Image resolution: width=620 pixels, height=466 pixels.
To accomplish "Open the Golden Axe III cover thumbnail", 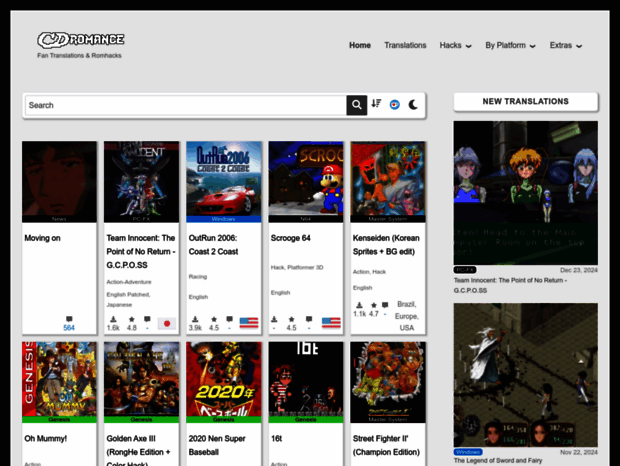I will 142,382.
